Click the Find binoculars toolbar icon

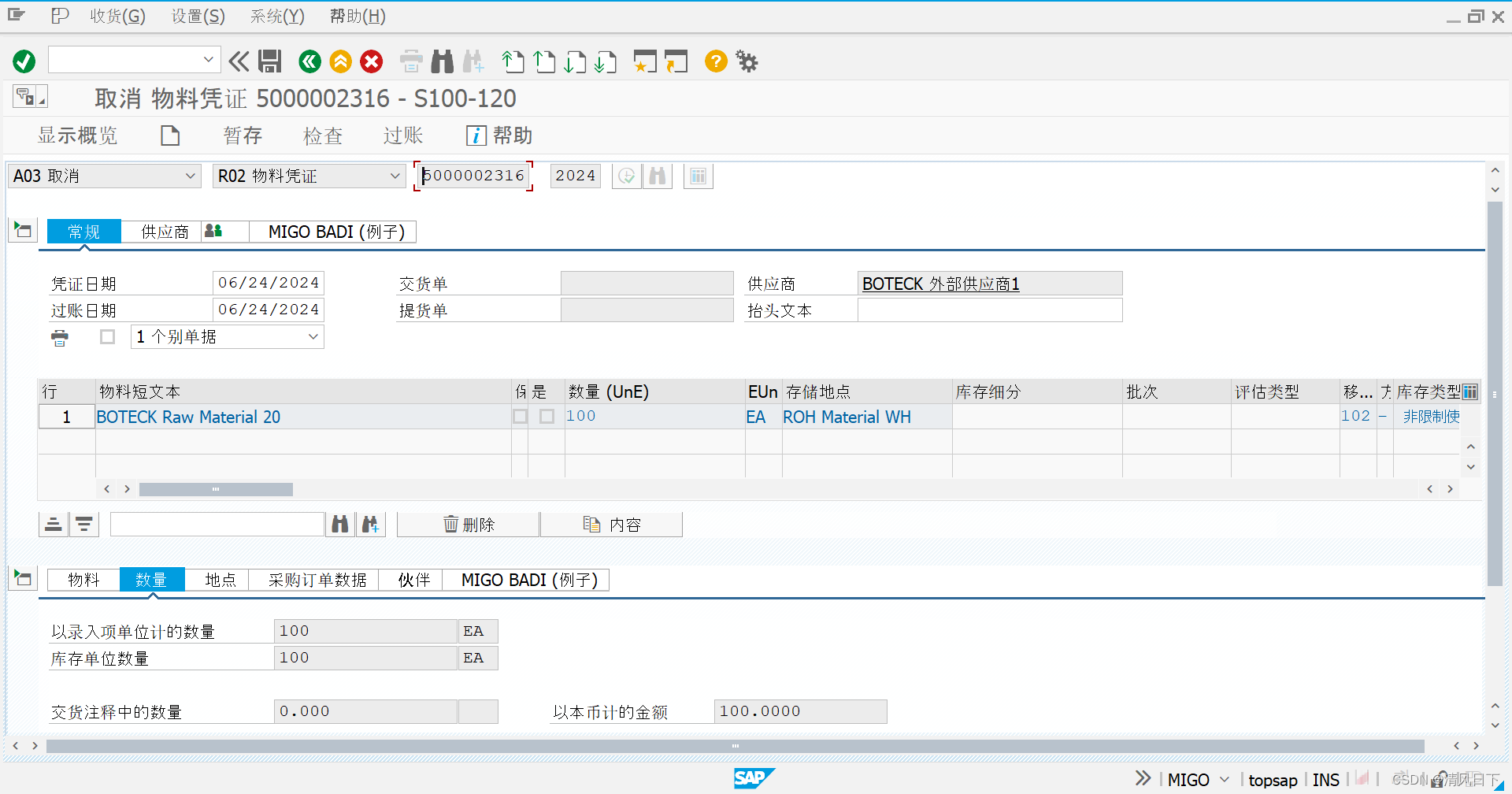(443, 61)
